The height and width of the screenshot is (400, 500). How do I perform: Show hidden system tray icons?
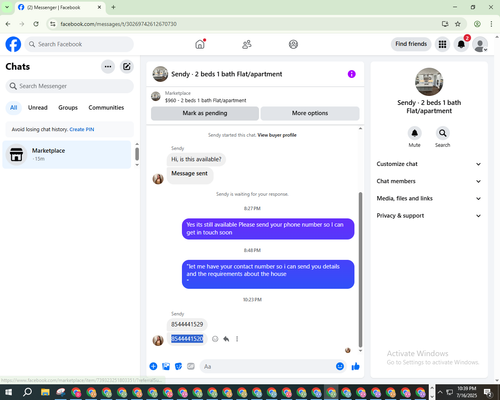pyautogui.click(x=440, y=392)
